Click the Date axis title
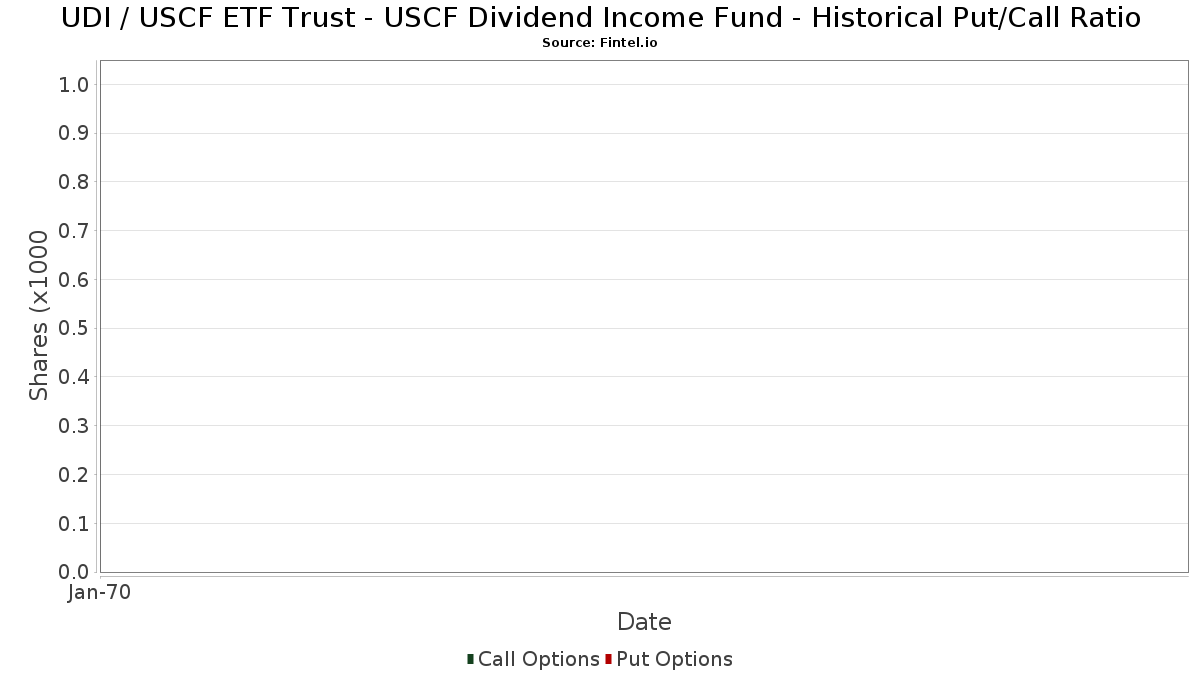 [x=644, y=622]
